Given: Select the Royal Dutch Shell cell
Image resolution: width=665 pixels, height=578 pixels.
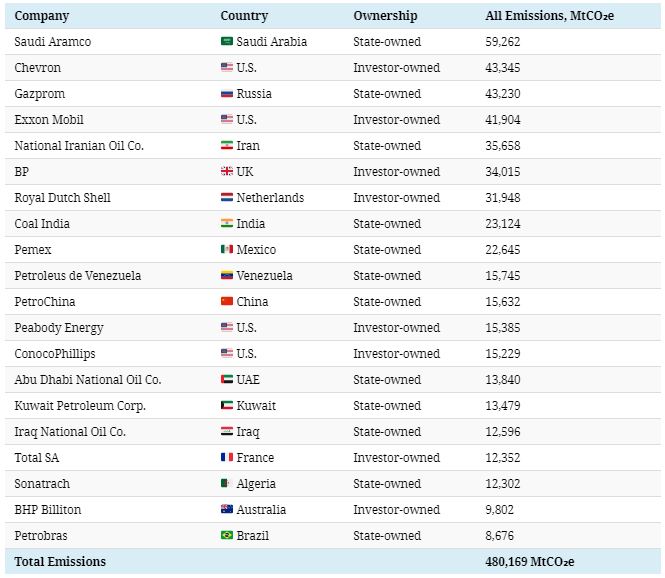Looking at the screenshot, I should click(62, 198).
